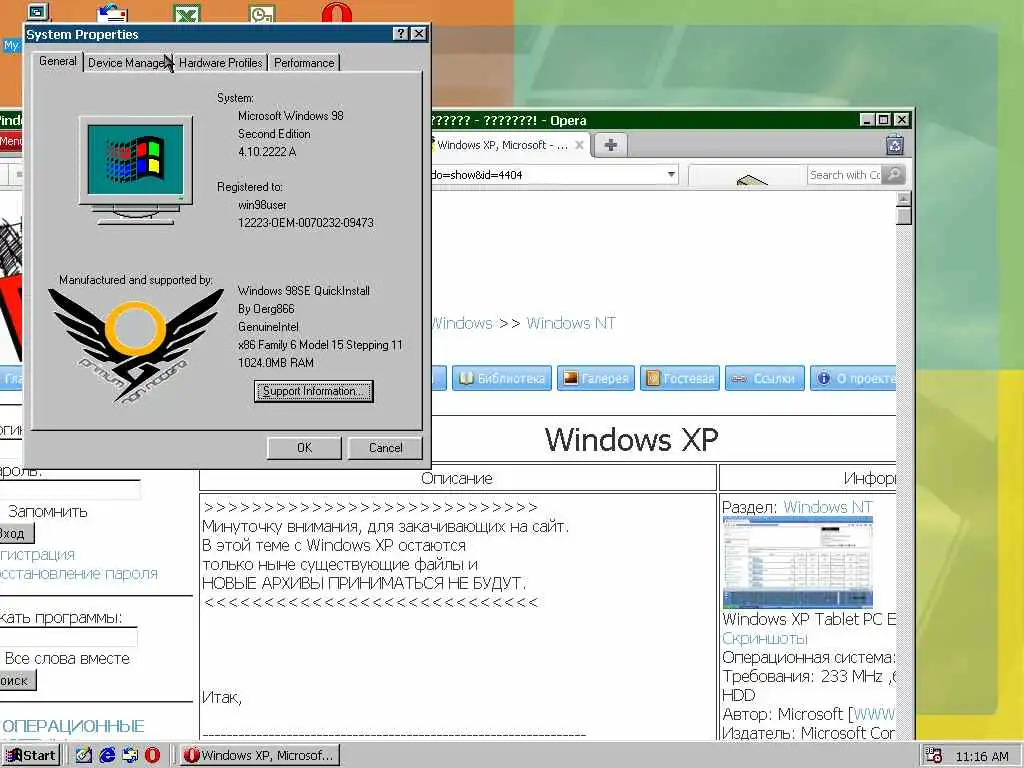The height and width of the screenshot is (768, 1024).
Task: Open the Hardware Profiles tab
Action: pos(220,63)
